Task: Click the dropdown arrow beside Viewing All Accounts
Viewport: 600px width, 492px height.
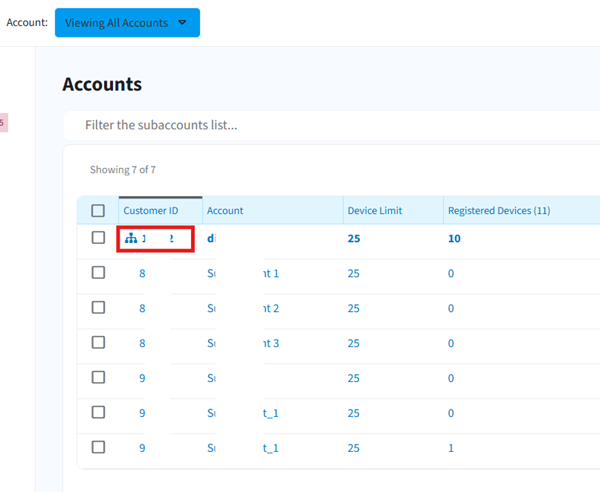Action: pyautogui.click(x=182, y=23)
